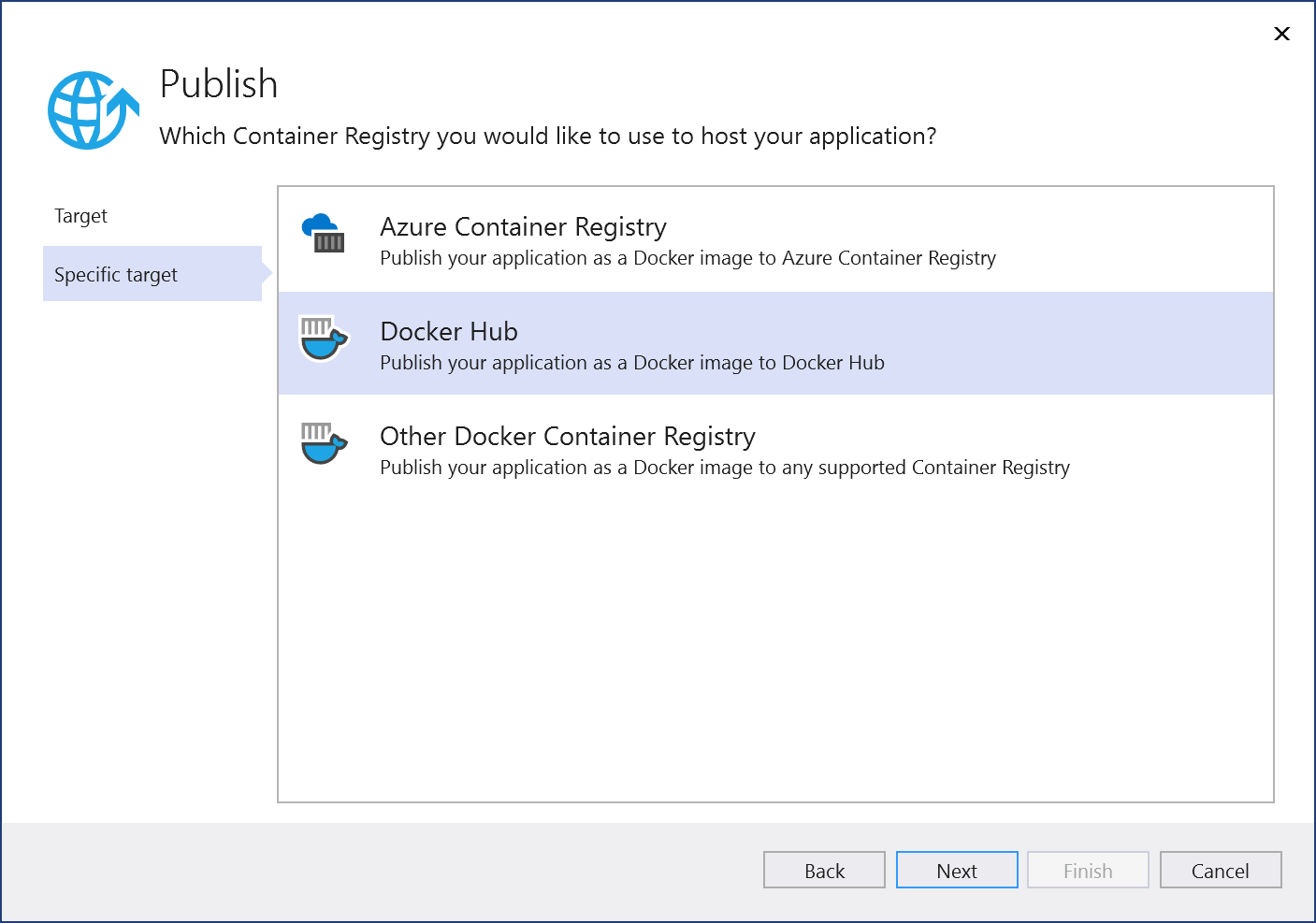This screenshot has width=1316, height=923.
Task: Click the Back button
Action: click(x=823, y=870)
